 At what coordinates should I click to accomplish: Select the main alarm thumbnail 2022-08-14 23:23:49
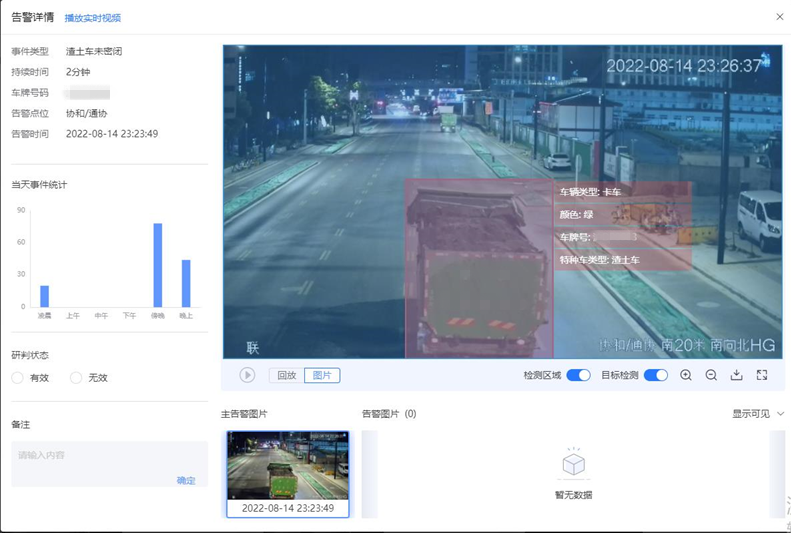(x=288, y=474)
